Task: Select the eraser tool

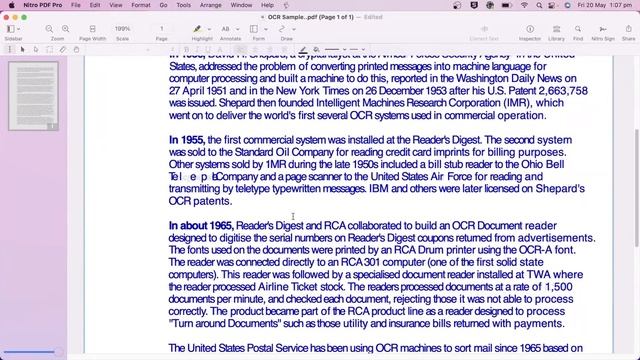Action: [x=62, y=49]
